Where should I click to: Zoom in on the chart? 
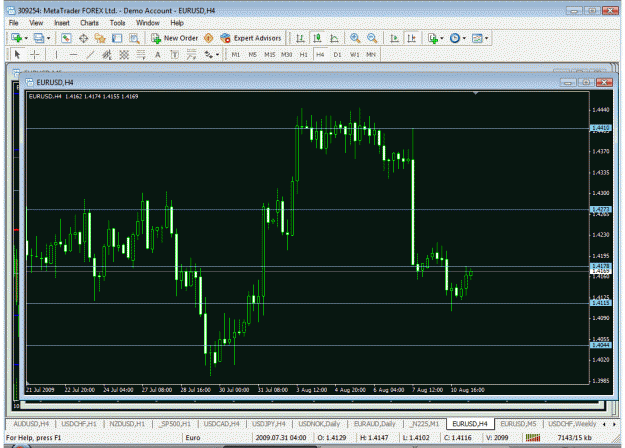point(355,38)
